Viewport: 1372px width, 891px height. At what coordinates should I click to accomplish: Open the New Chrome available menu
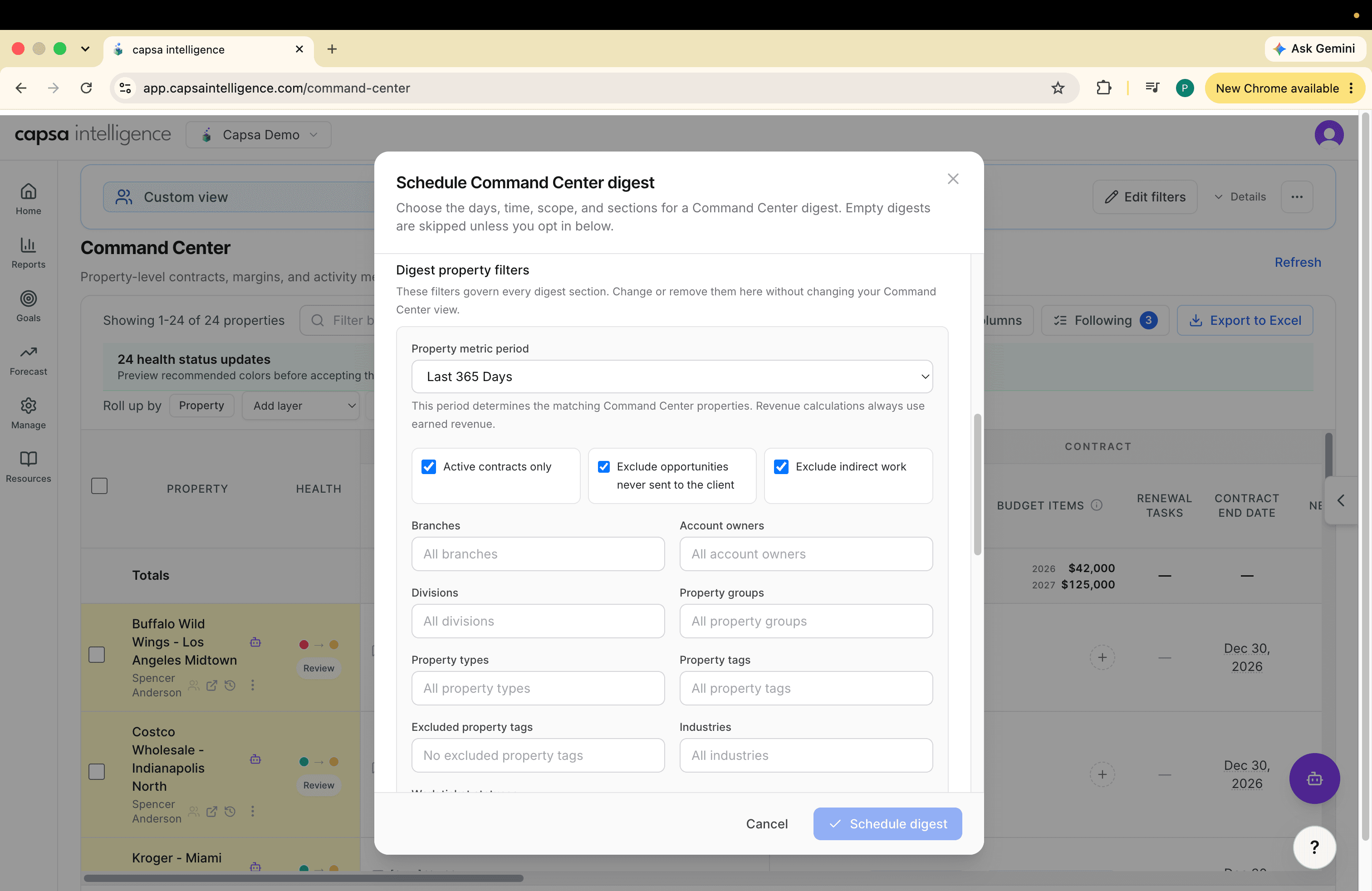(x=1285, y=88)
